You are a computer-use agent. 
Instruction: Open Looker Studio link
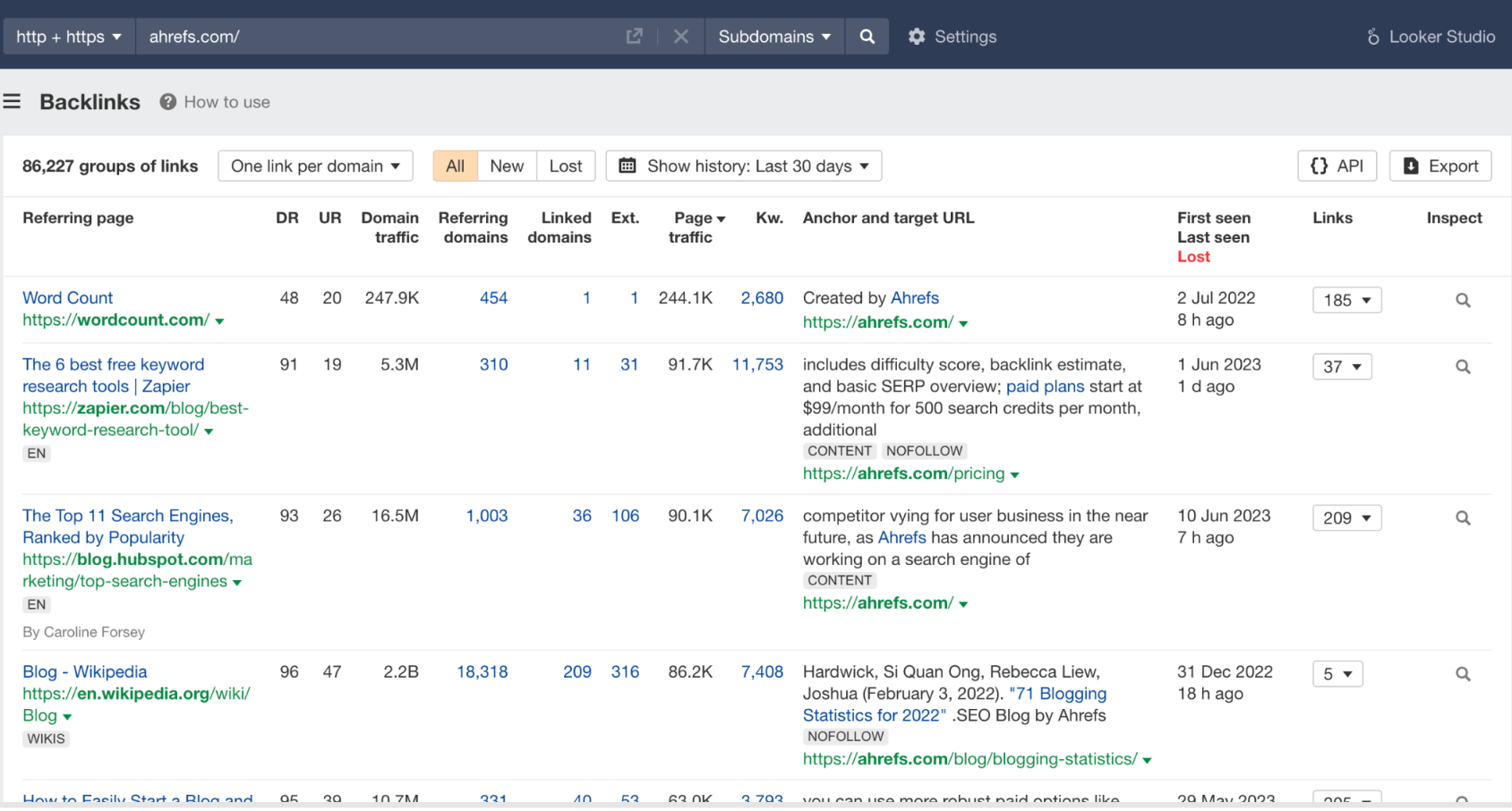[1431, 37]
